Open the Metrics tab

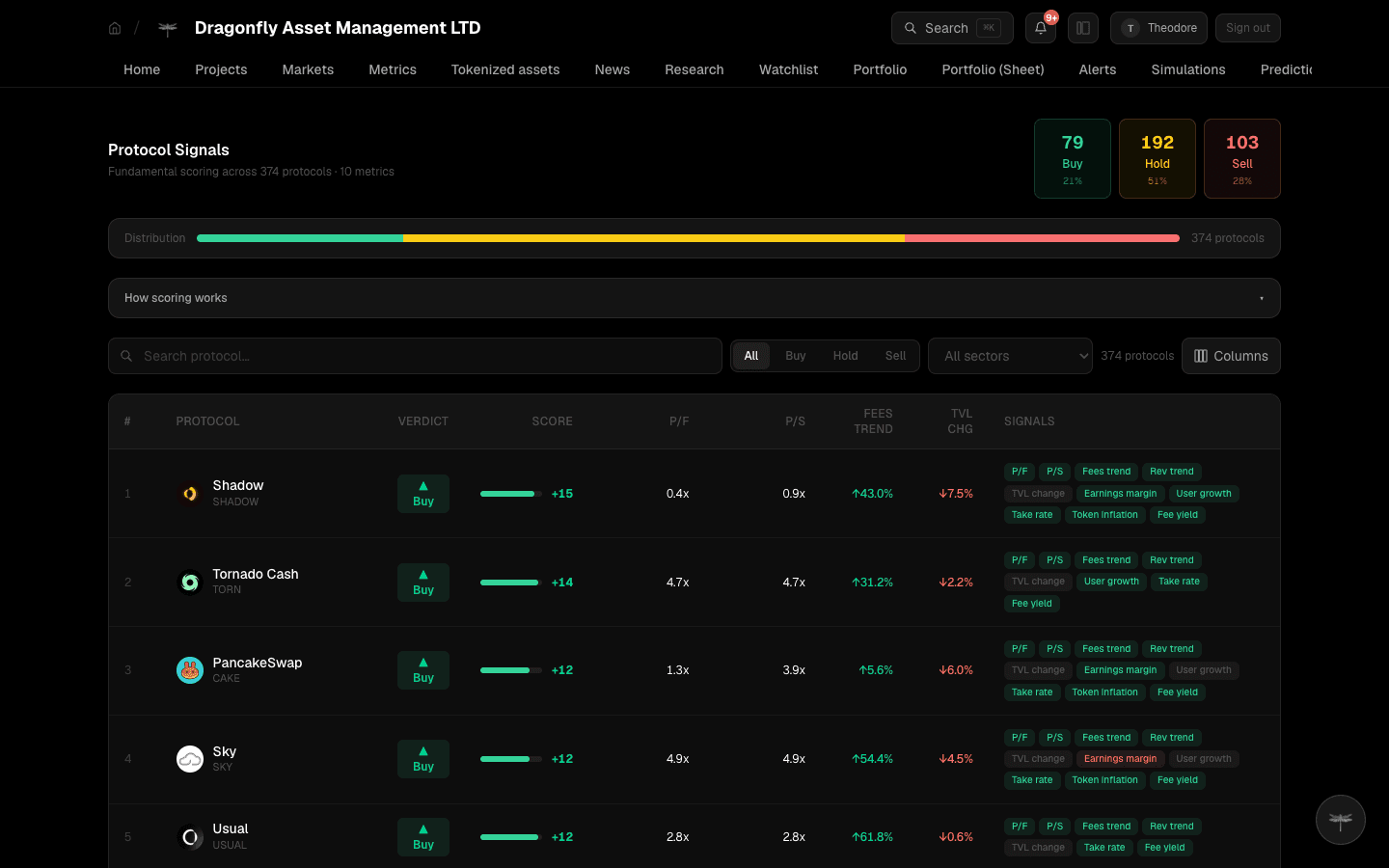393,69
